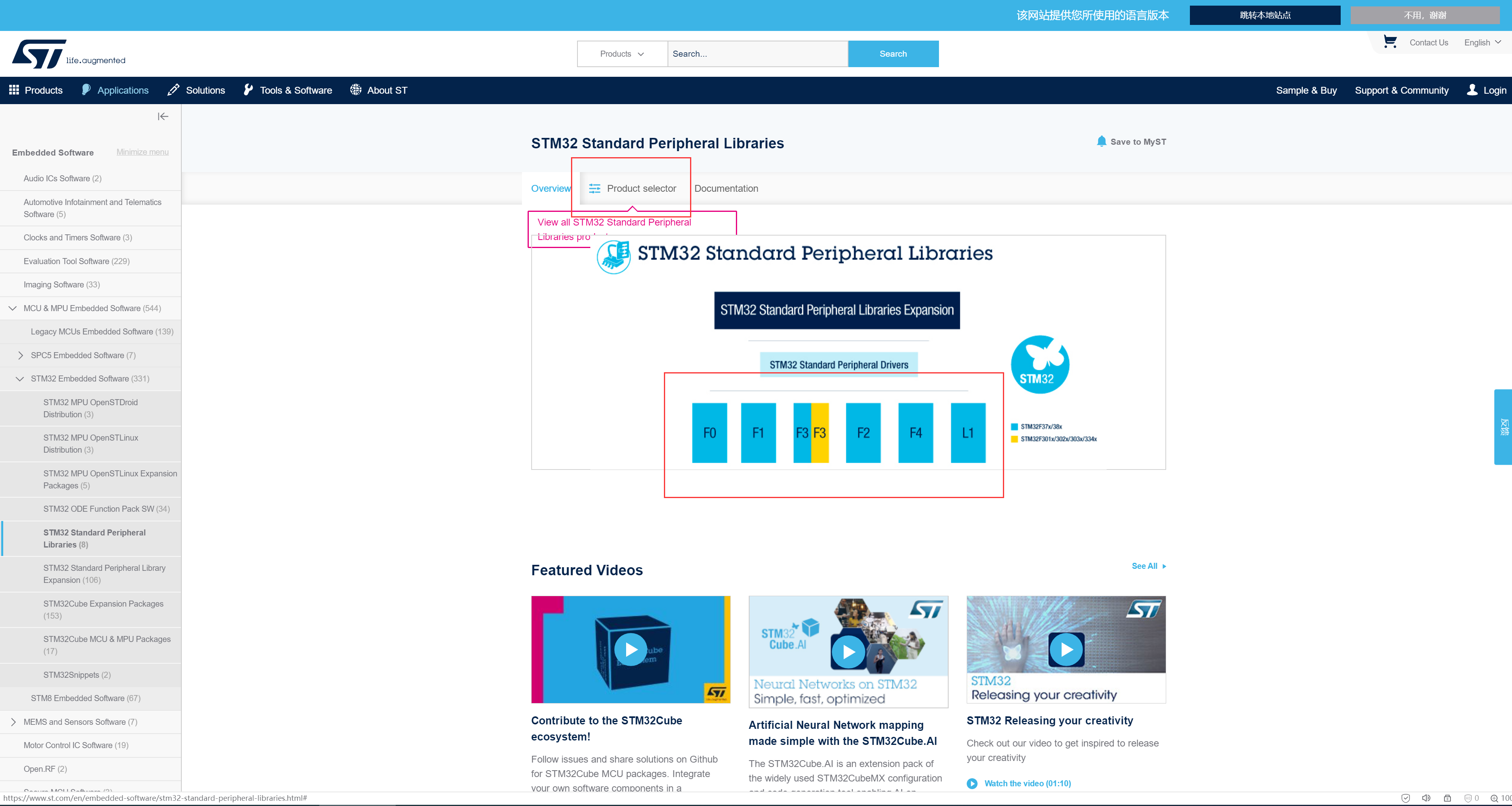This screenshot has height=806, width=1512.
Task: Play the STM32 Releasing your creativity video
Action: click(1067, 649)
